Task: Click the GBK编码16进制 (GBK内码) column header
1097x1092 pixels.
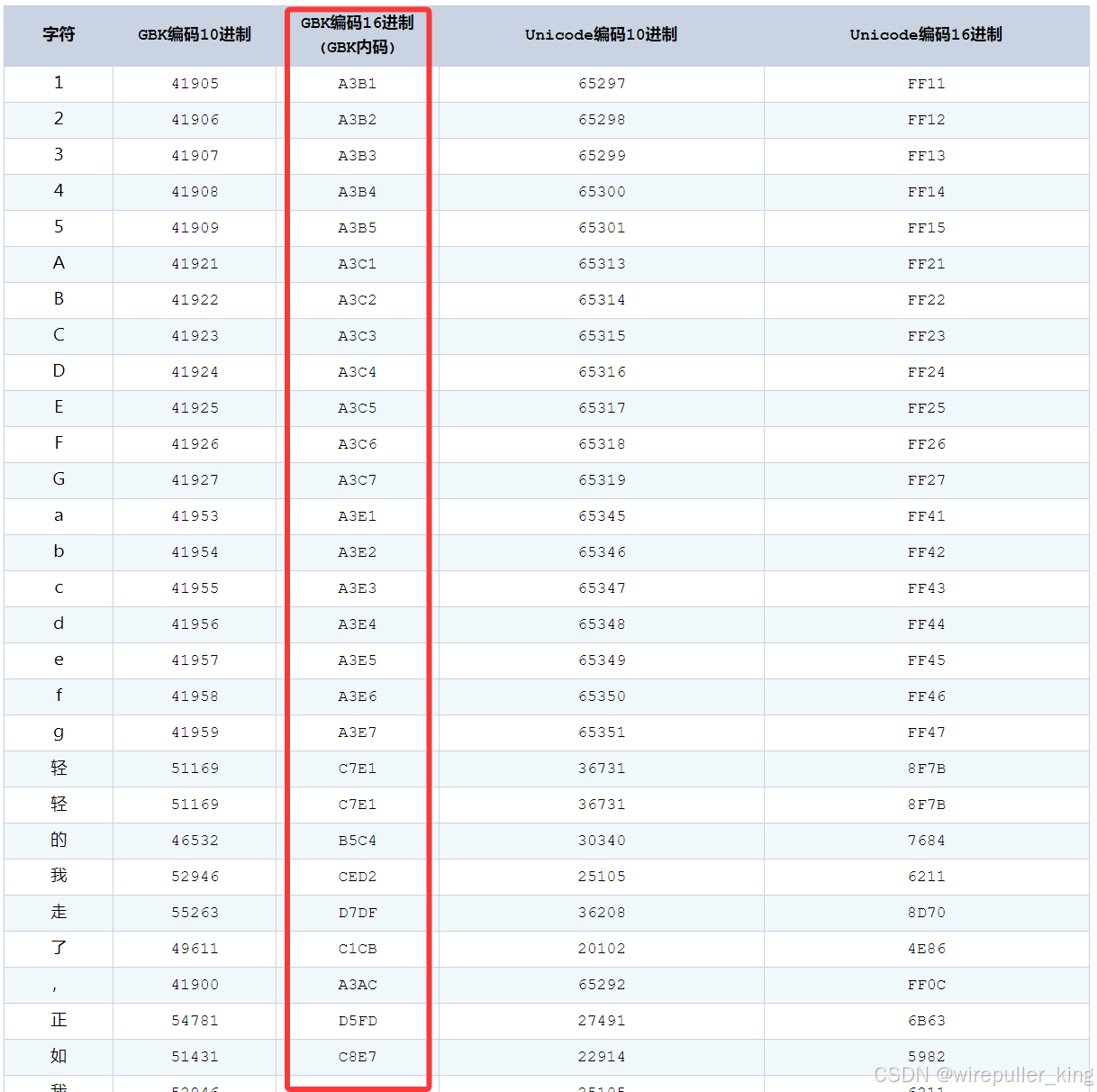Action: (358, 35)
